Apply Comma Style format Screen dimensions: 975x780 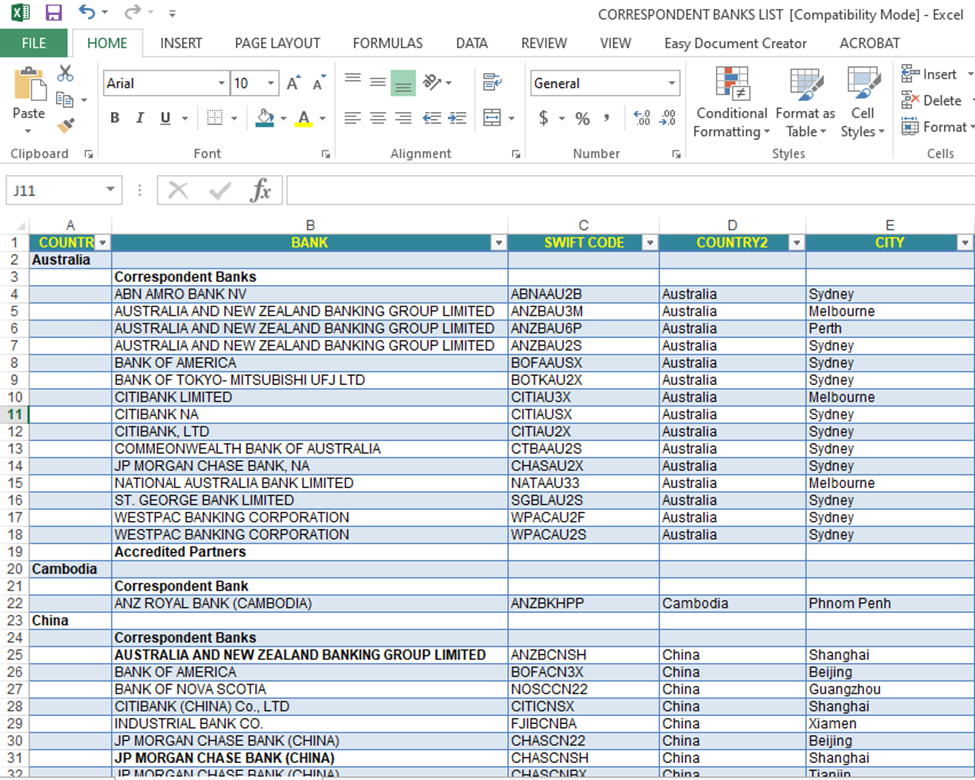(607, 118)
